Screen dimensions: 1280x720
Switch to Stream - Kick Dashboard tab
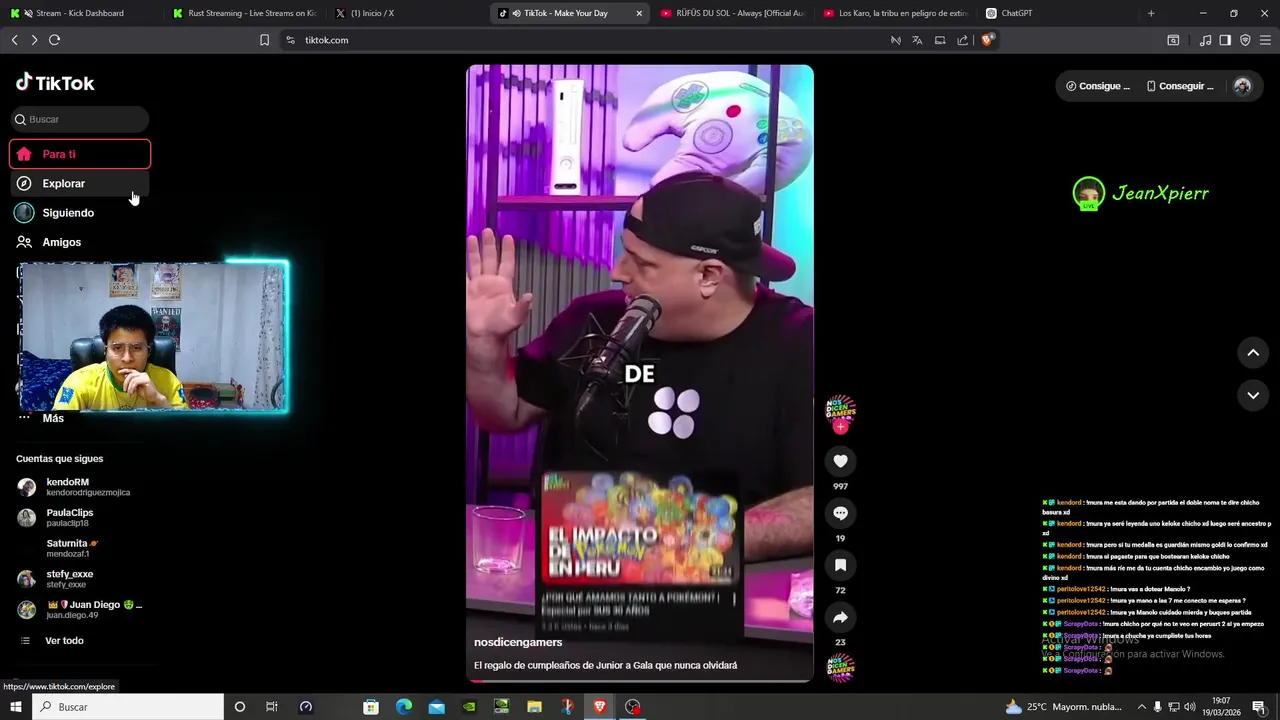click(x=80, y=13)
